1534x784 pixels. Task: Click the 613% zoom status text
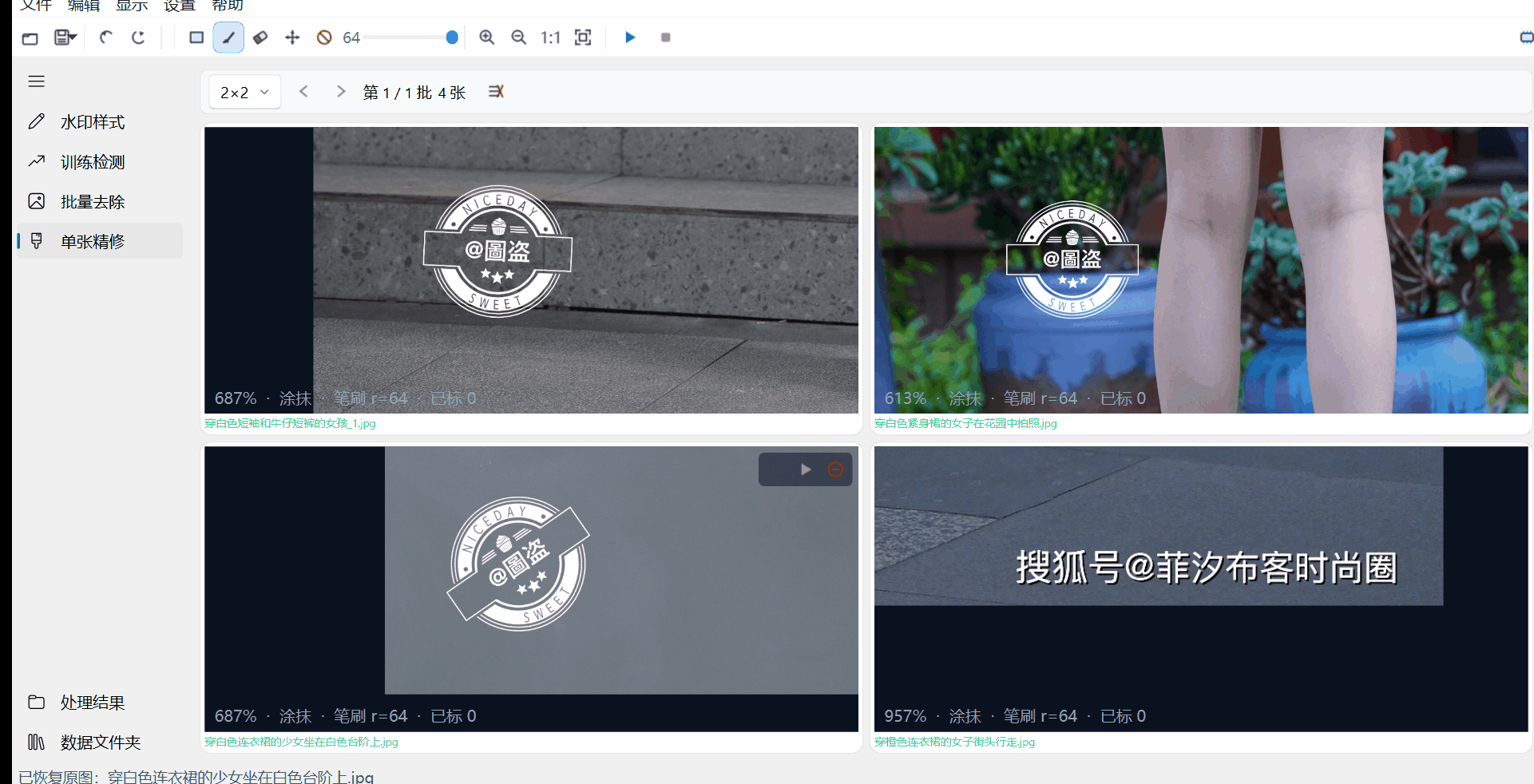(x=905, y=398)
